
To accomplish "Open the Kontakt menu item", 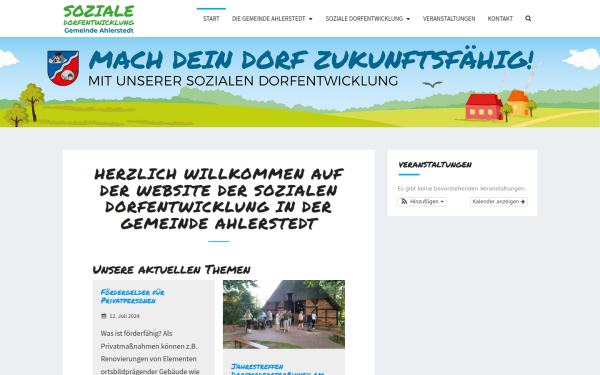I will [500, 18].
